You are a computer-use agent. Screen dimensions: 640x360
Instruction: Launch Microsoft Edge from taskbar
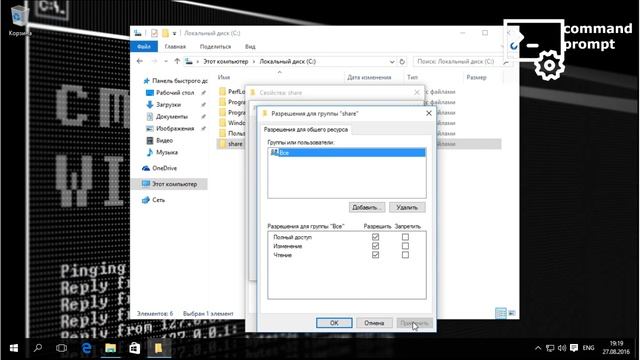[86, 348]
